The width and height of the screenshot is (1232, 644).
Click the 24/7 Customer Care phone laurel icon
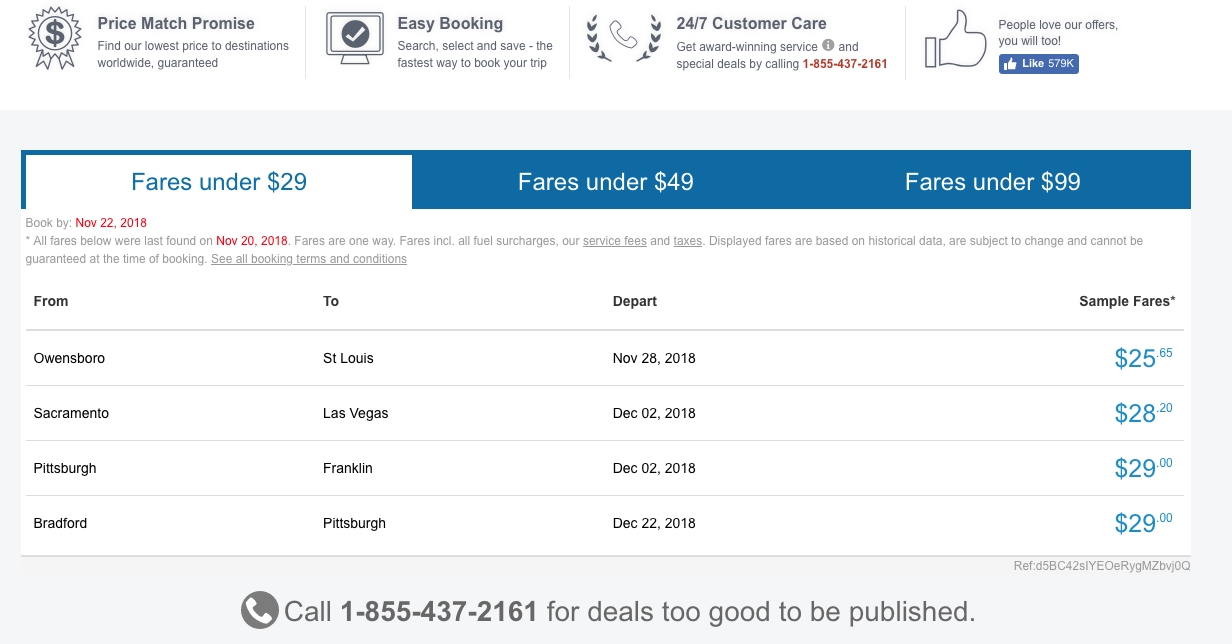click(625, 37)
